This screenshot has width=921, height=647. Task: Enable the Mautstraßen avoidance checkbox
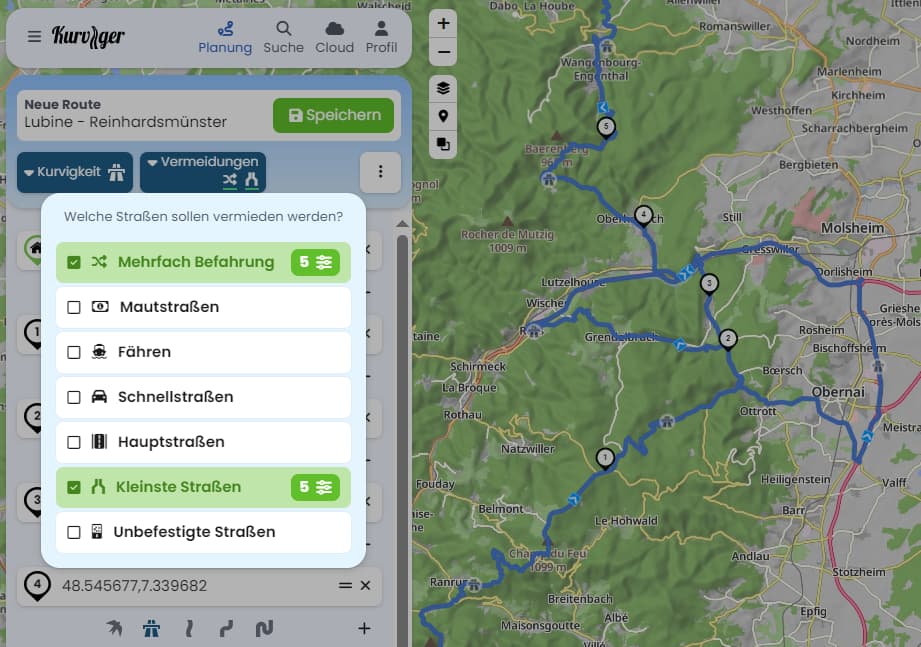(74, 307)
